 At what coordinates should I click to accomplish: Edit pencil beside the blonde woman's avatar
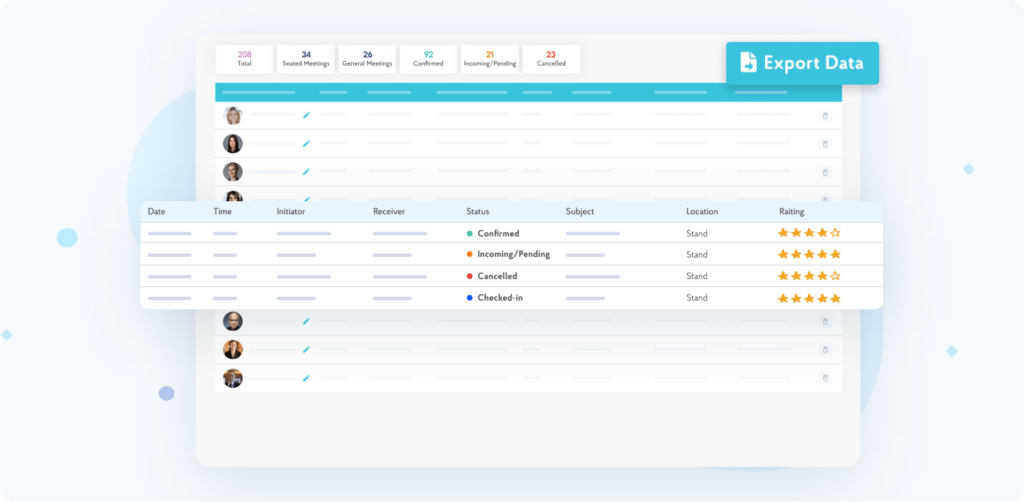tap(306, 115)
